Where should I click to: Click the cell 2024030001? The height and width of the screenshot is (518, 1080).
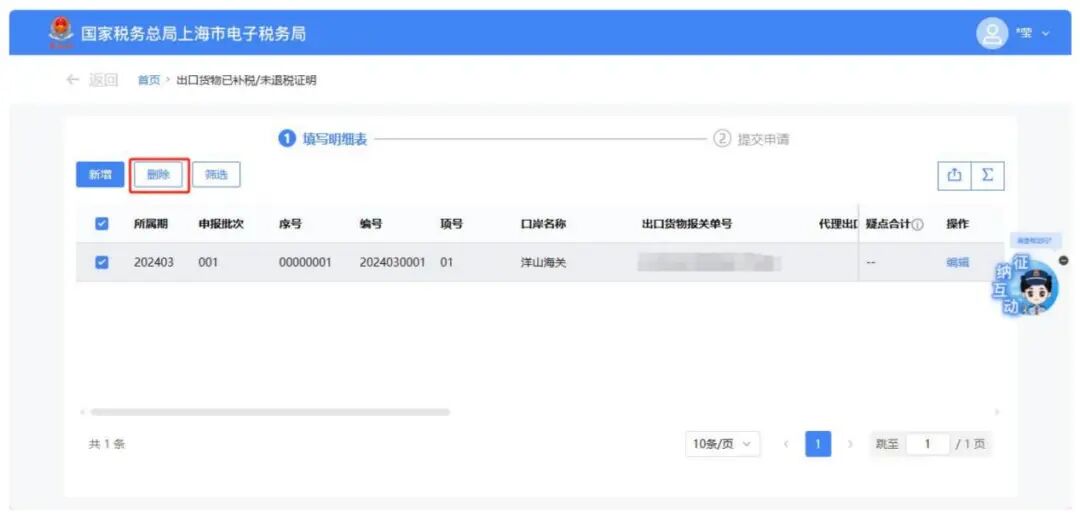point(393,262)
